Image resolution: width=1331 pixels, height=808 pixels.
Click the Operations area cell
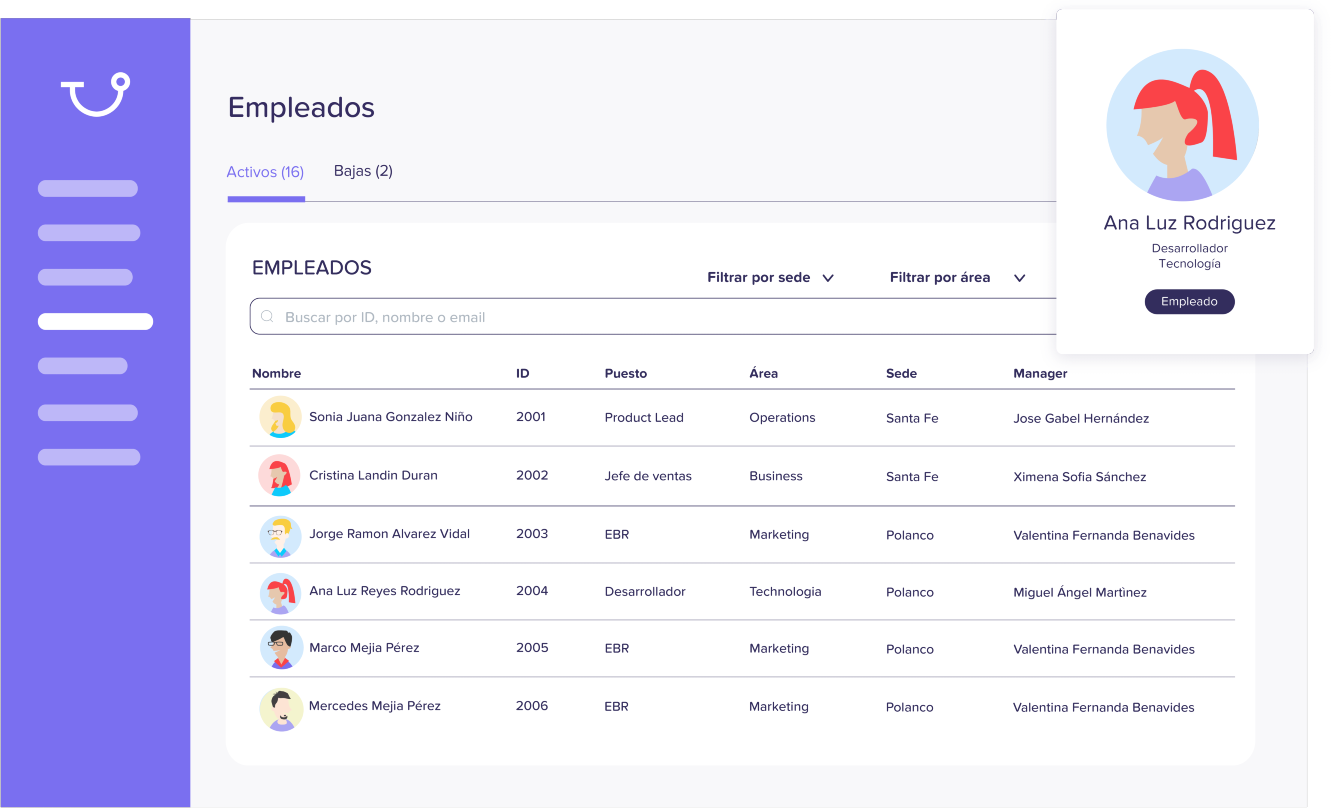coord(782,418)
